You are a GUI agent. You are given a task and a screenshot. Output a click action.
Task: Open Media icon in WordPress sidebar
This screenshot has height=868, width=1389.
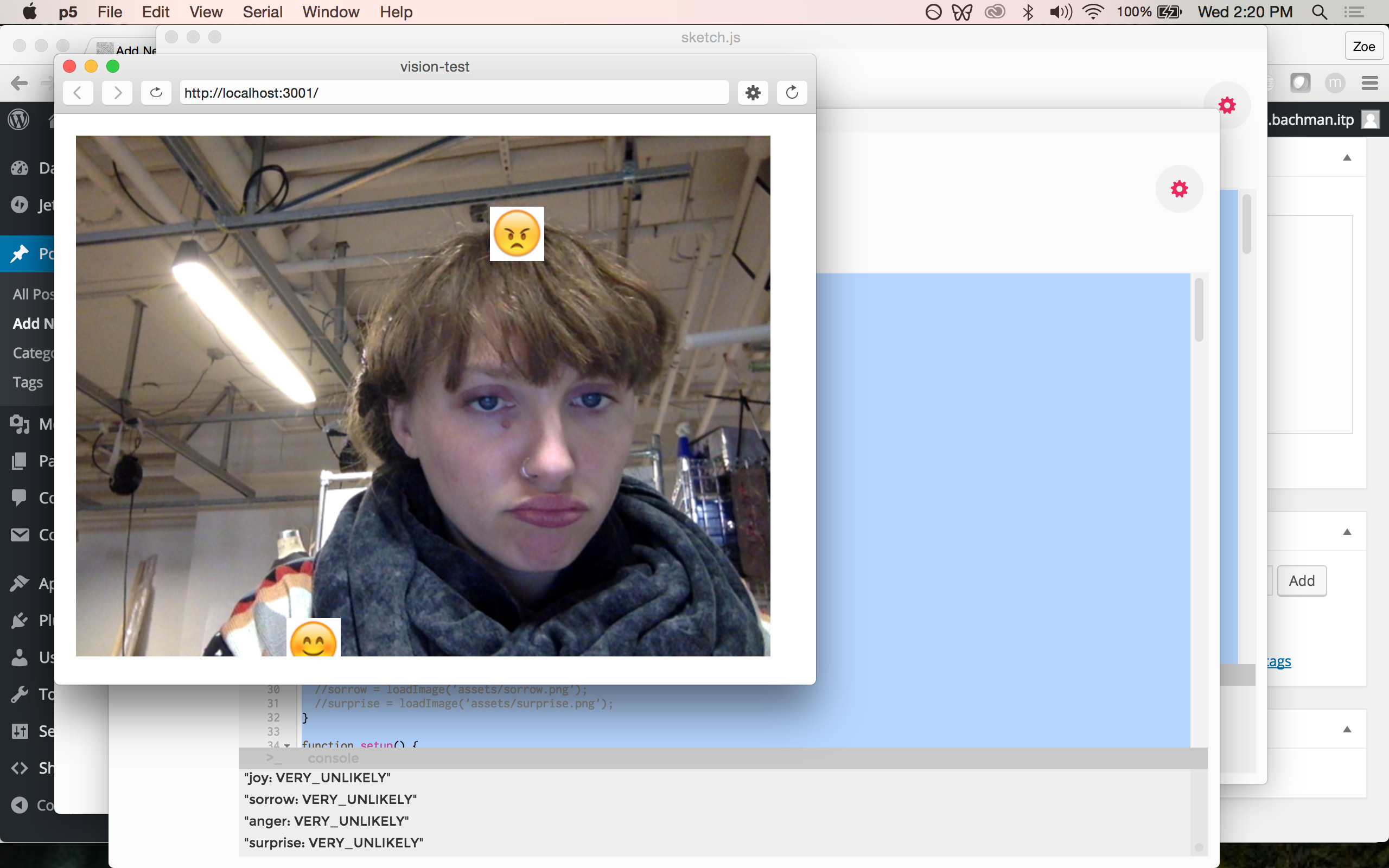point(20,424)
